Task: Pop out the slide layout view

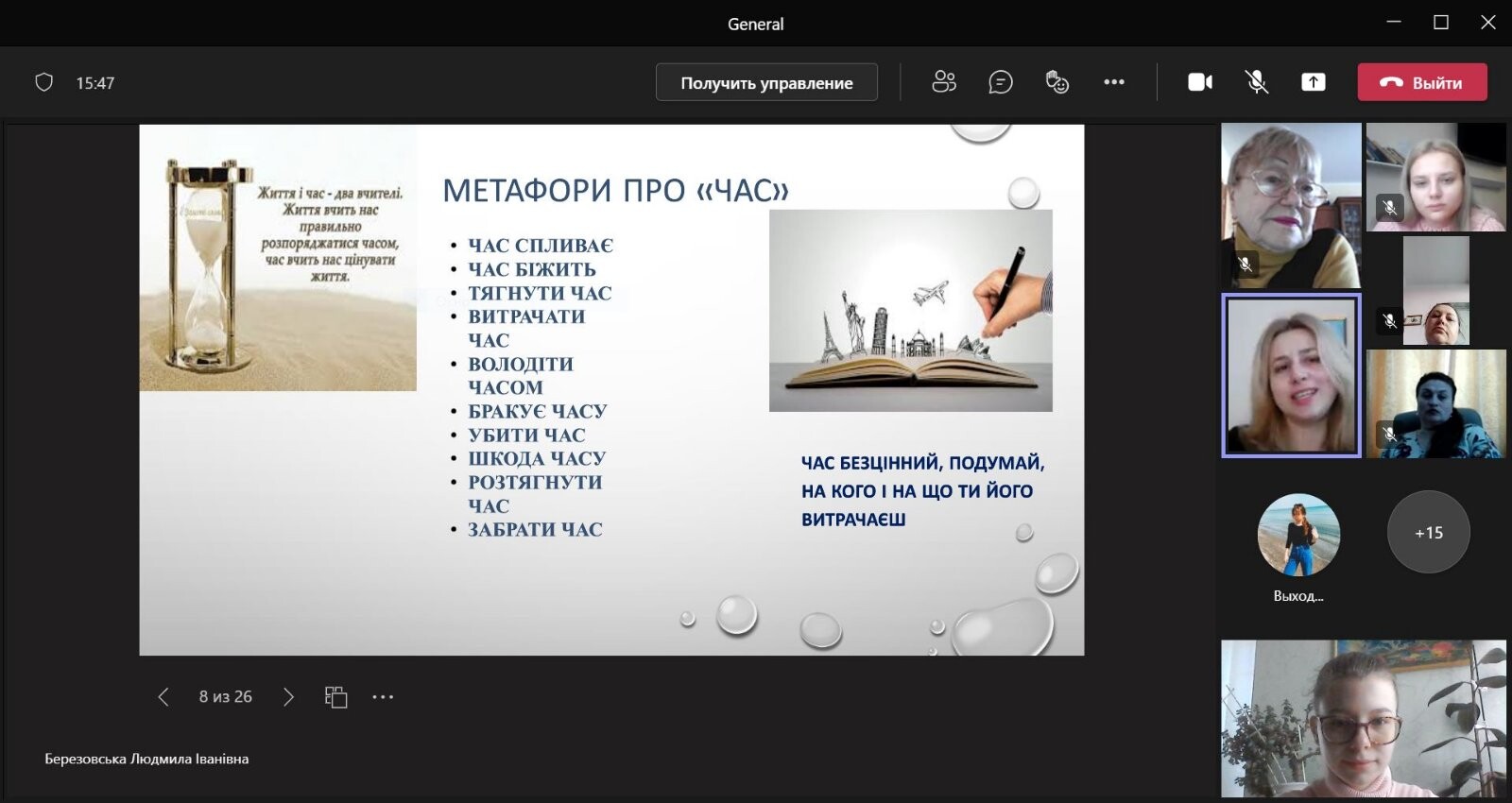Action: (x=335, y=697)
